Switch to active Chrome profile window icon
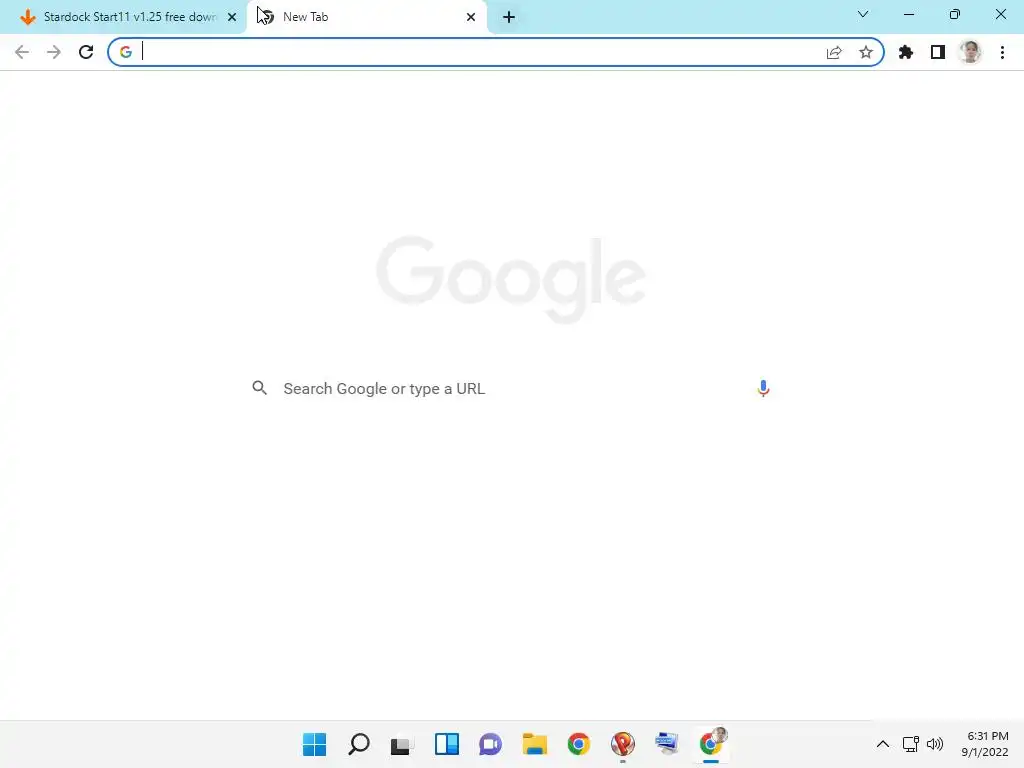1024x768 pixels. [712, 743]
